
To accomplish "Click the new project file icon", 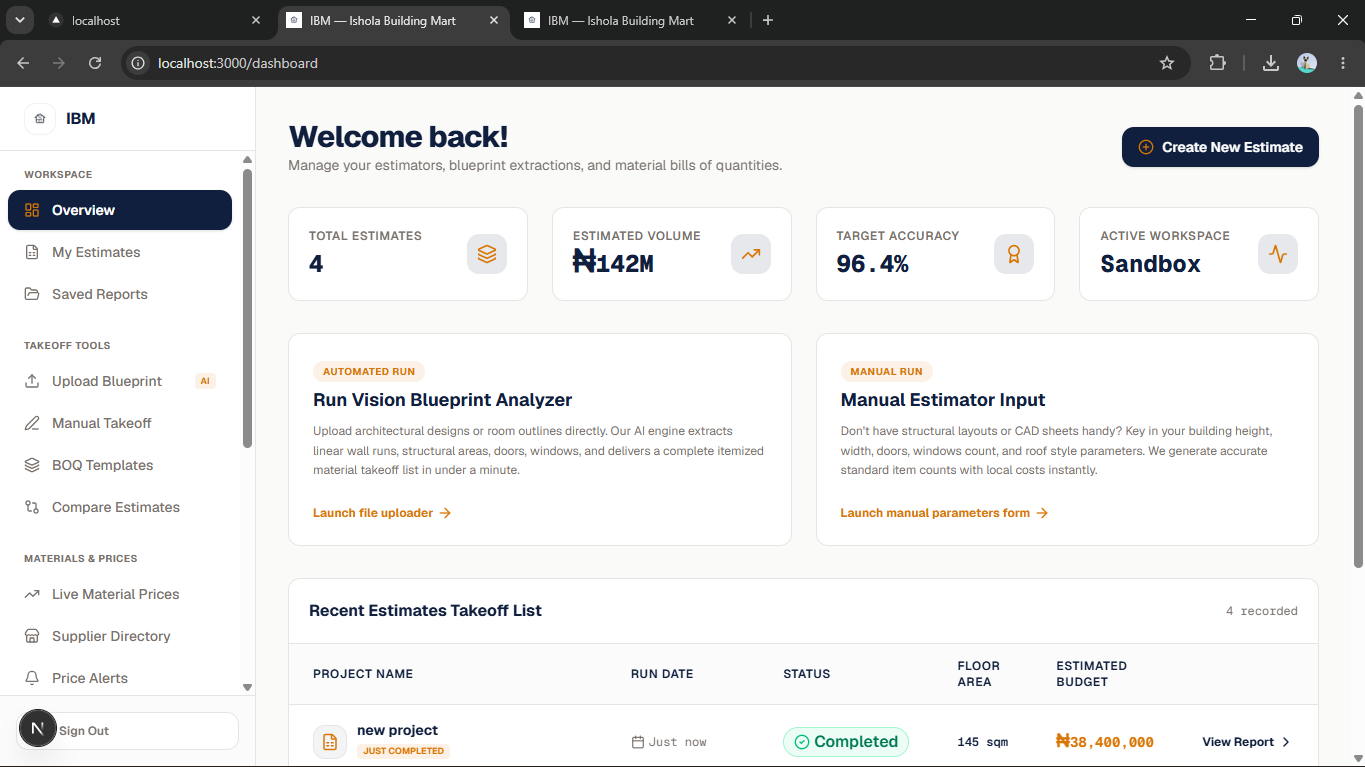I will tap(330, 742).
